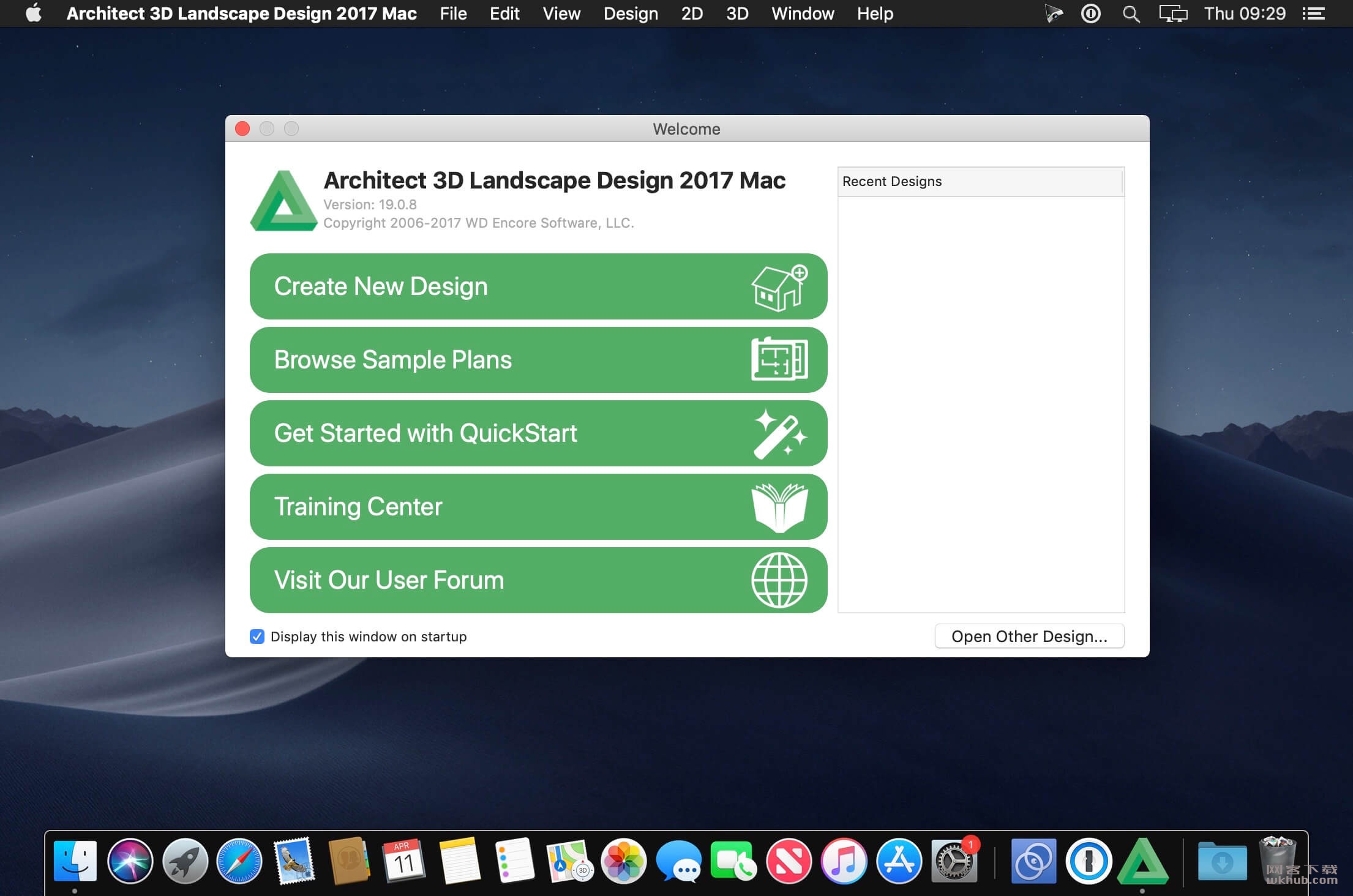Open App Store icon in Dock

click(899, 861)
